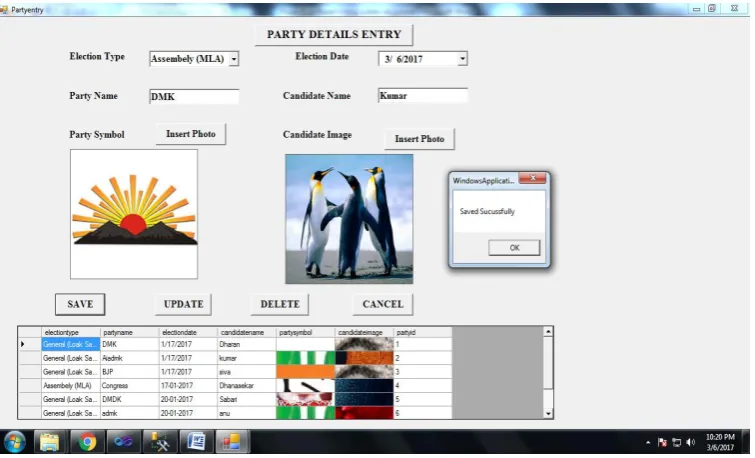Open the clock showing 10:20 PM

click(x=720, y=442)
